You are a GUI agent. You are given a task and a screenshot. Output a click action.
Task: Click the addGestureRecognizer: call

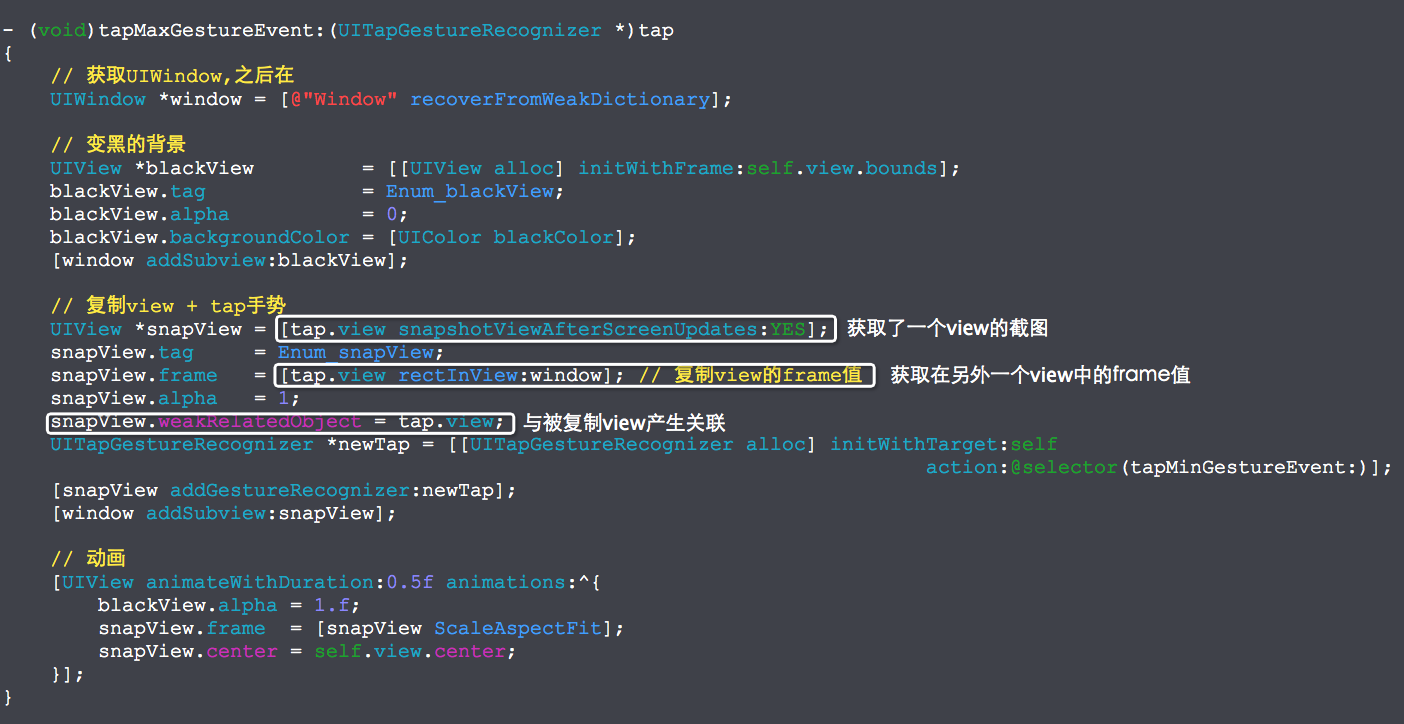click(x=296, y=490)
